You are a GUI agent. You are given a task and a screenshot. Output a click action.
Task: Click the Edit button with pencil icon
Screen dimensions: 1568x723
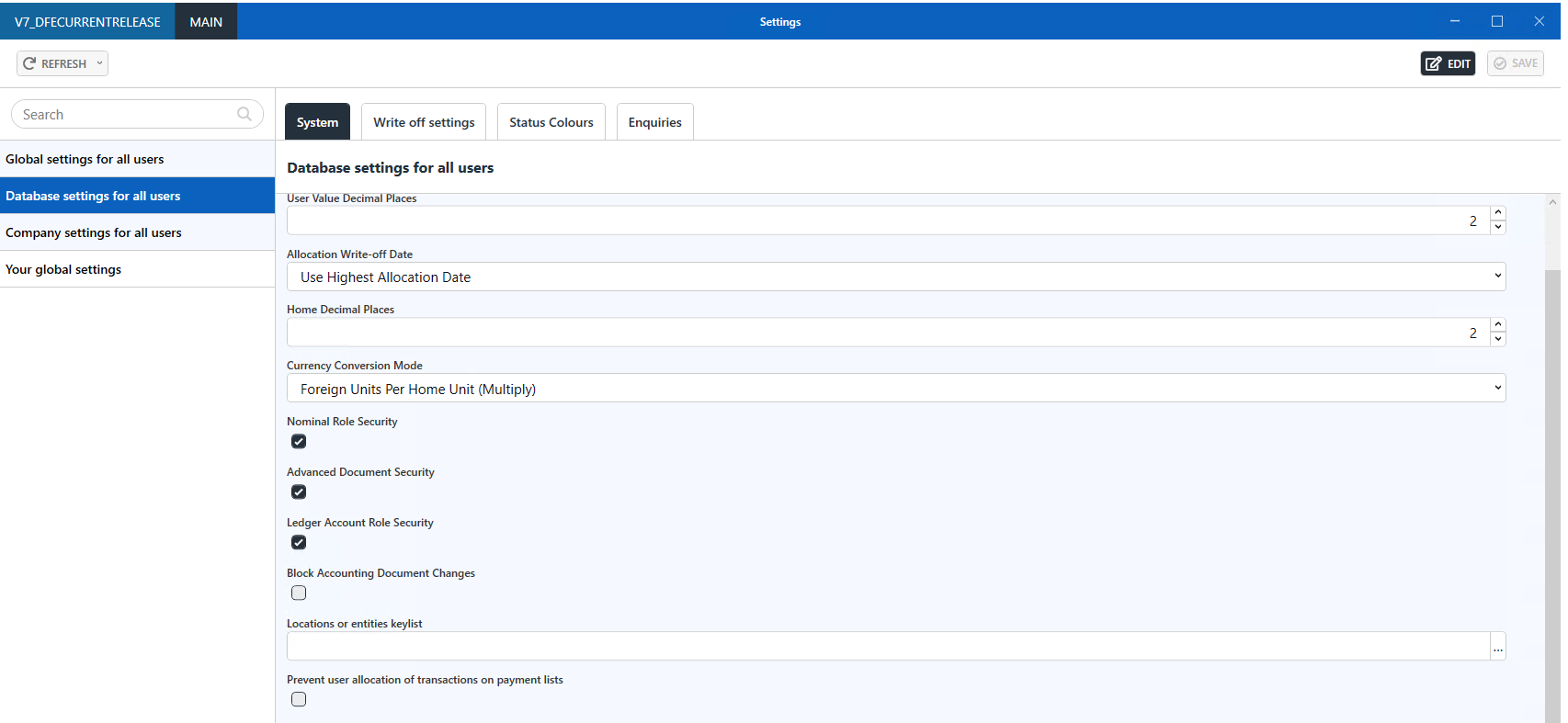pos(1448,63)
